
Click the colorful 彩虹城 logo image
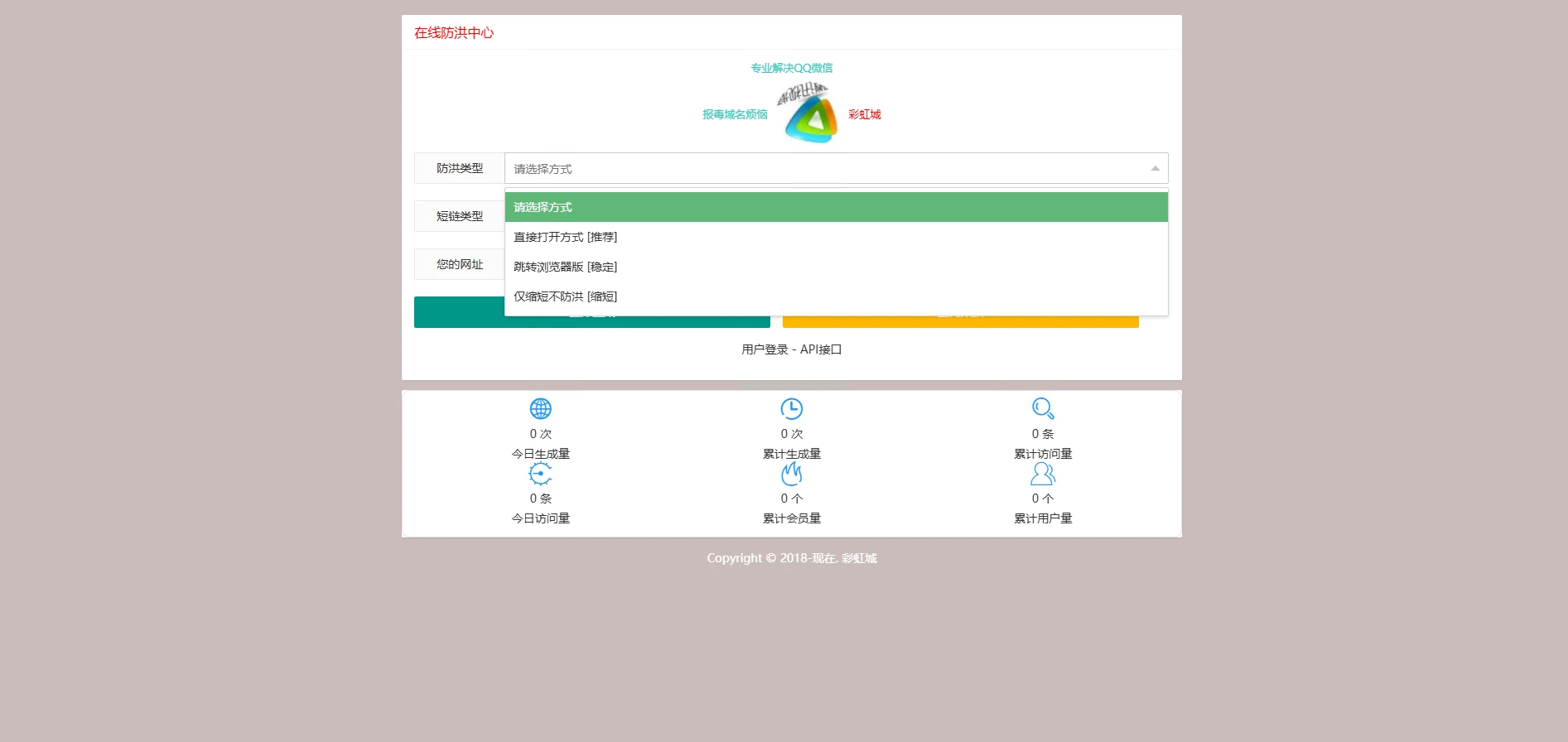809,114
